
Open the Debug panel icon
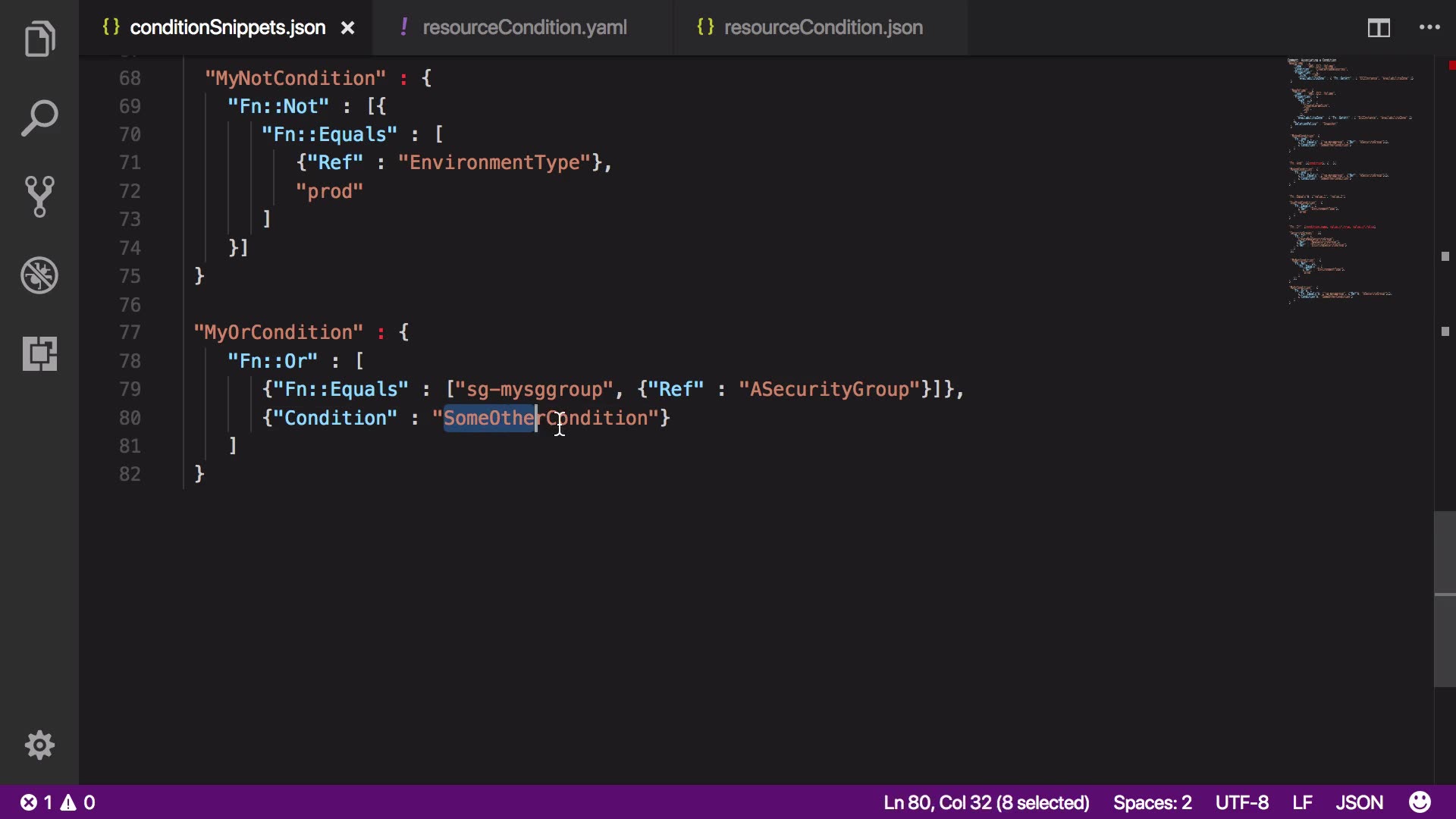coord(39,275)
